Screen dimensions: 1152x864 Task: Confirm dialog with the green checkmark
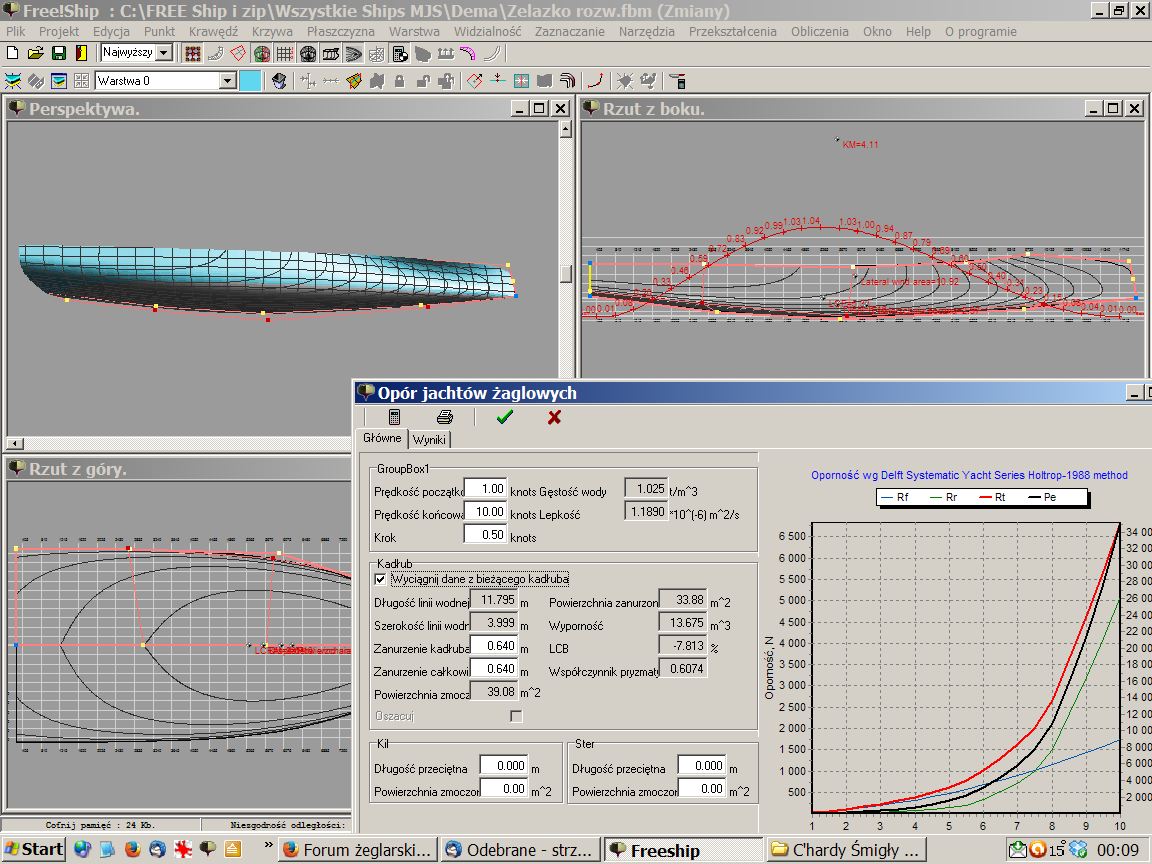click(x=504, y=417)
